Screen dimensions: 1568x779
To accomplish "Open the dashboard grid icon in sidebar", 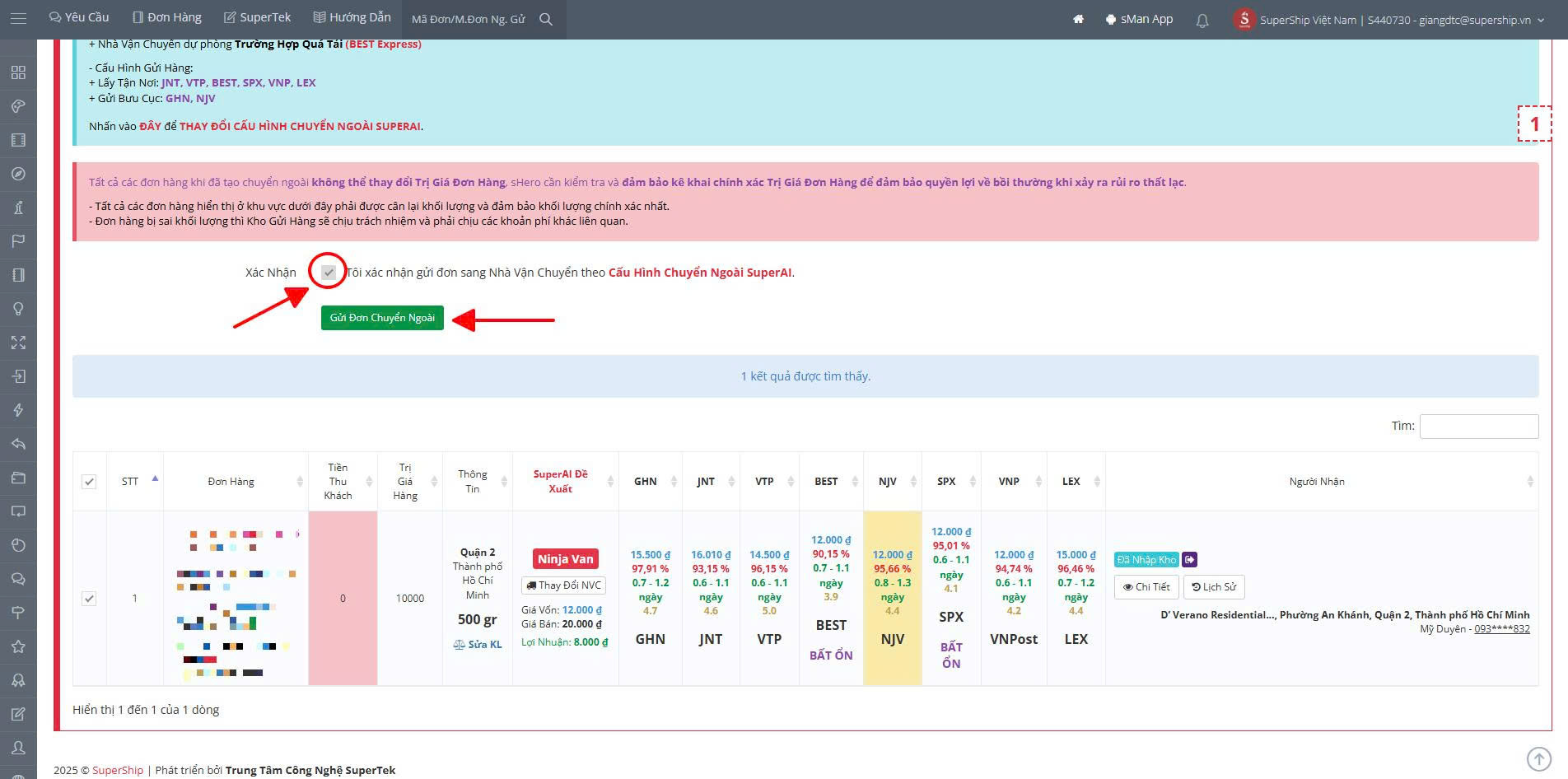I will click(x=18, y=72).
